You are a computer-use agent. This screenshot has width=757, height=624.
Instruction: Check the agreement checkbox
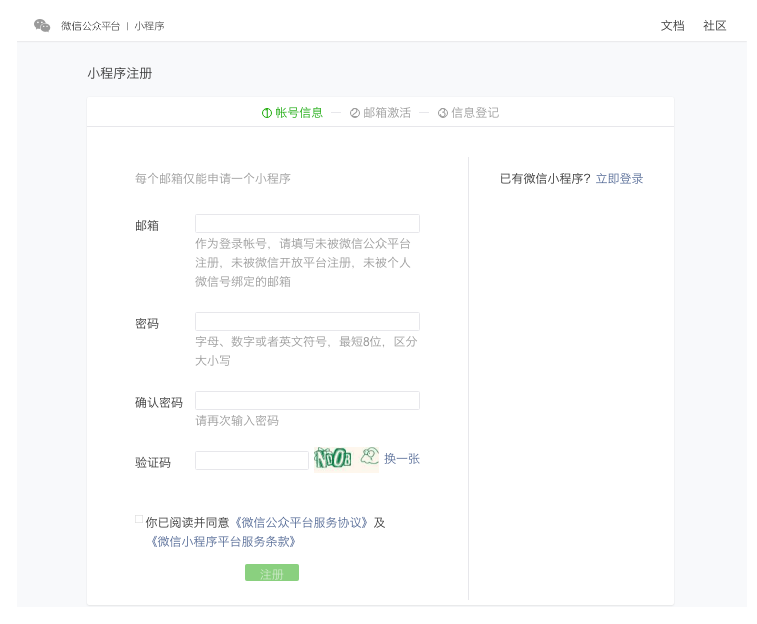139,519
